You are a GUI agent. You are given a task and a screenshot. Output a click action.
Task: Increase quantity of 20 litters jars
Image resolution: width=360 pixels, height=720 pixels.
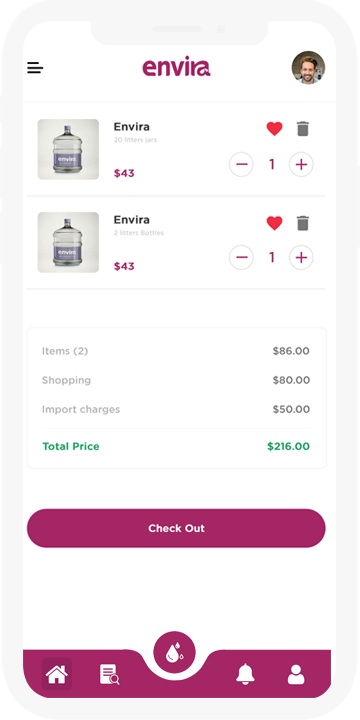click(301, 164)
